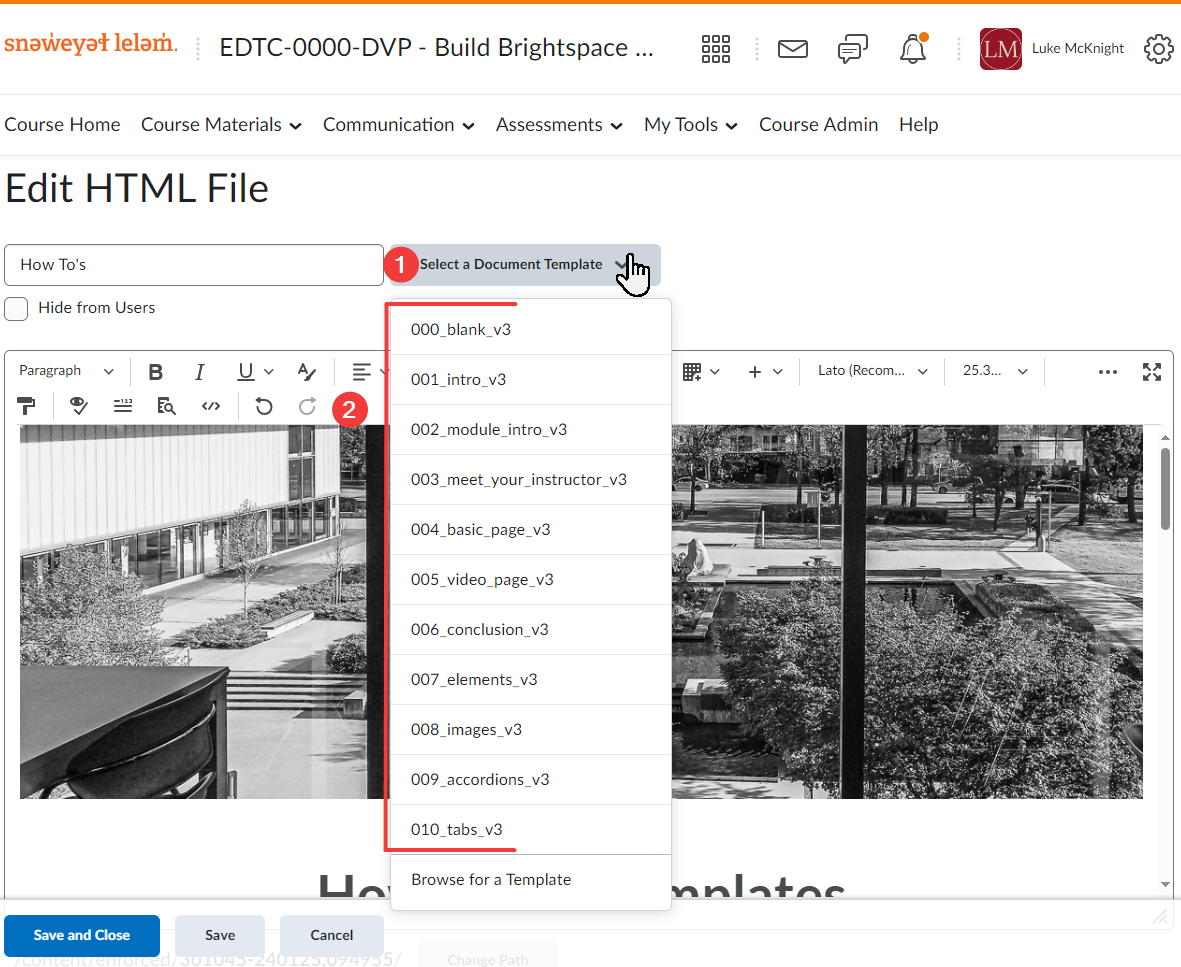
Task: Click the campus banner image in editor
Action: [581, 612]
